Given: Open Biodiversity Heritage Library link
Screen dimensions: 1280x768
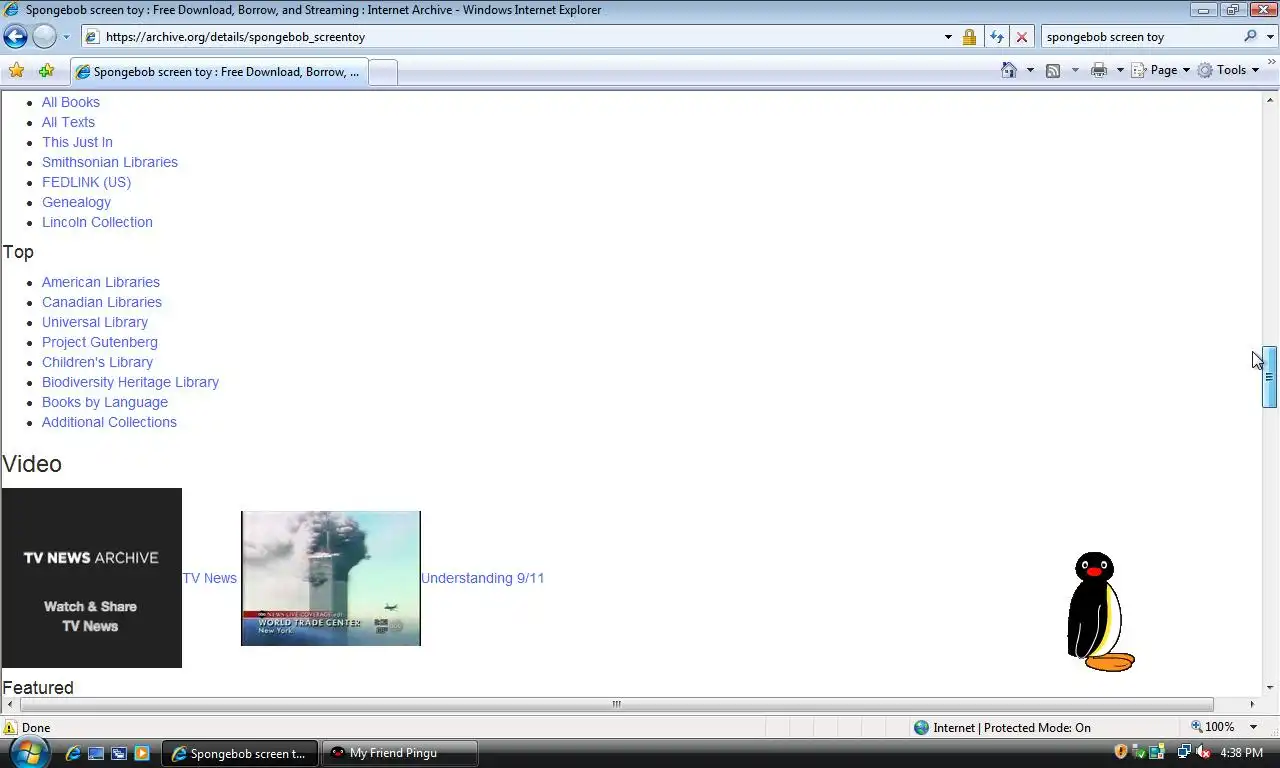Looking at the screenshot, I should click(x=130, y=382).
